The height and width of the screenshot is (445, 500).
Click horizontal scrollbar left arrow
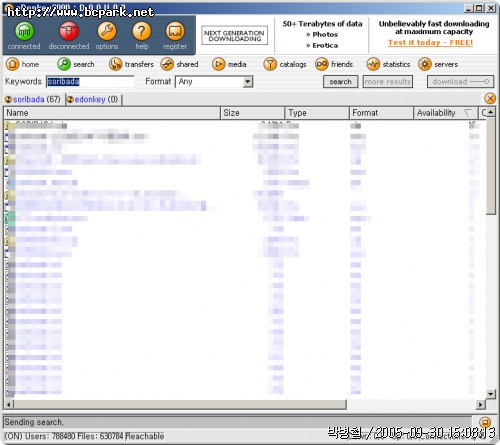coord(9,405)
